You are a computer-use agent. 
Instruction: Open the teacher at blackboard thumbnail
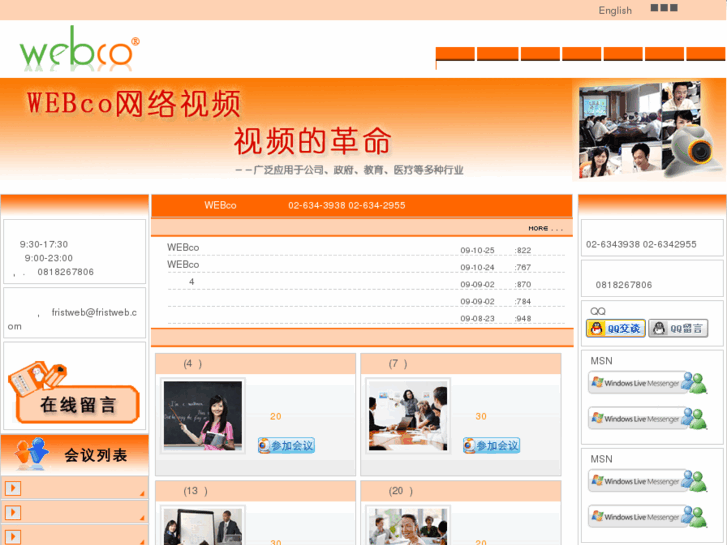203,416
